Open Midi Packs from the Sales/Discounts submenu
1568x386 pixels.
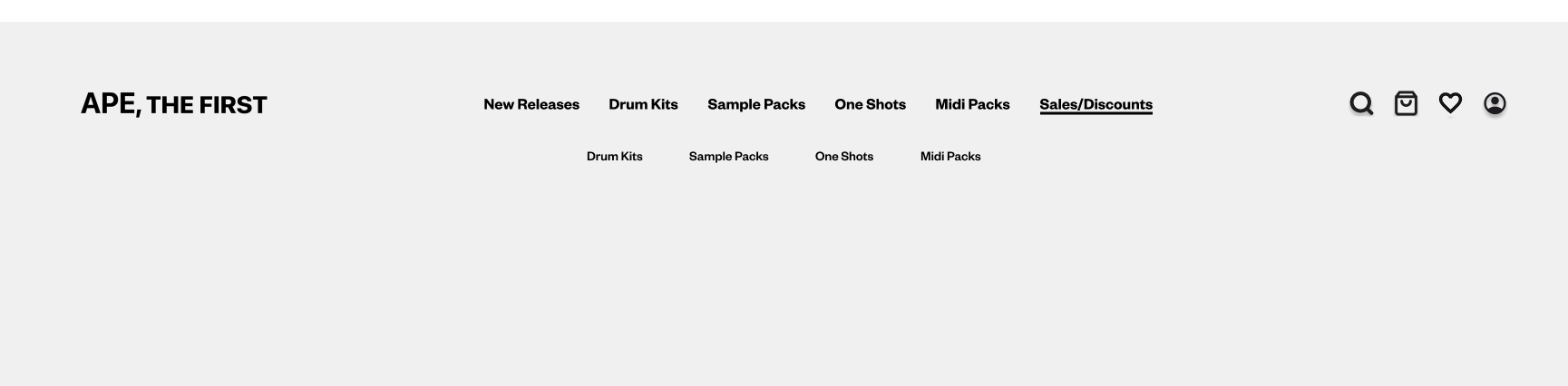tap(950, 156)
